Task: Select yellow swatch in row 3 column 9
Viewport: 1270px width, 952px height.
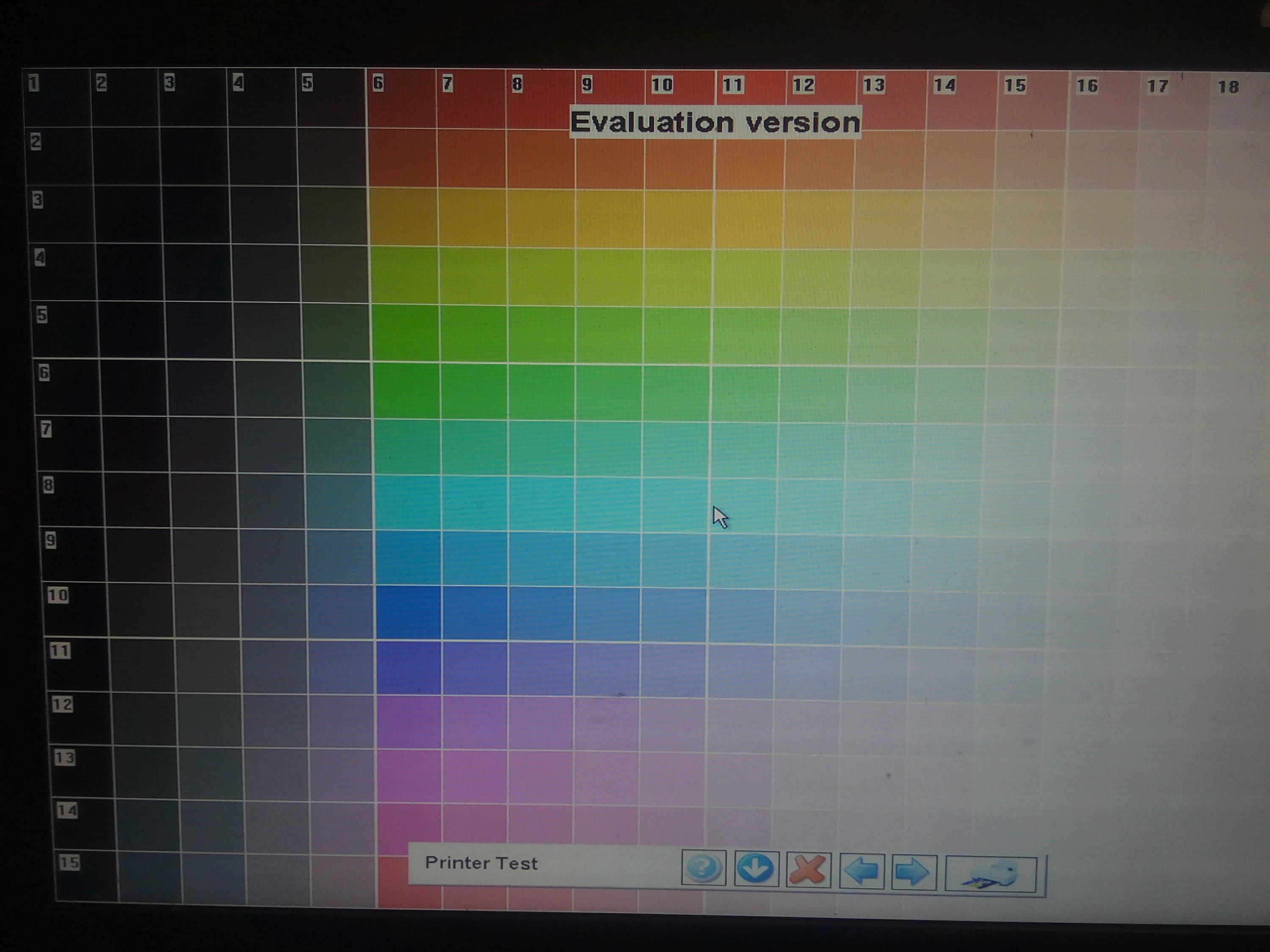Action: pos(609,218)
